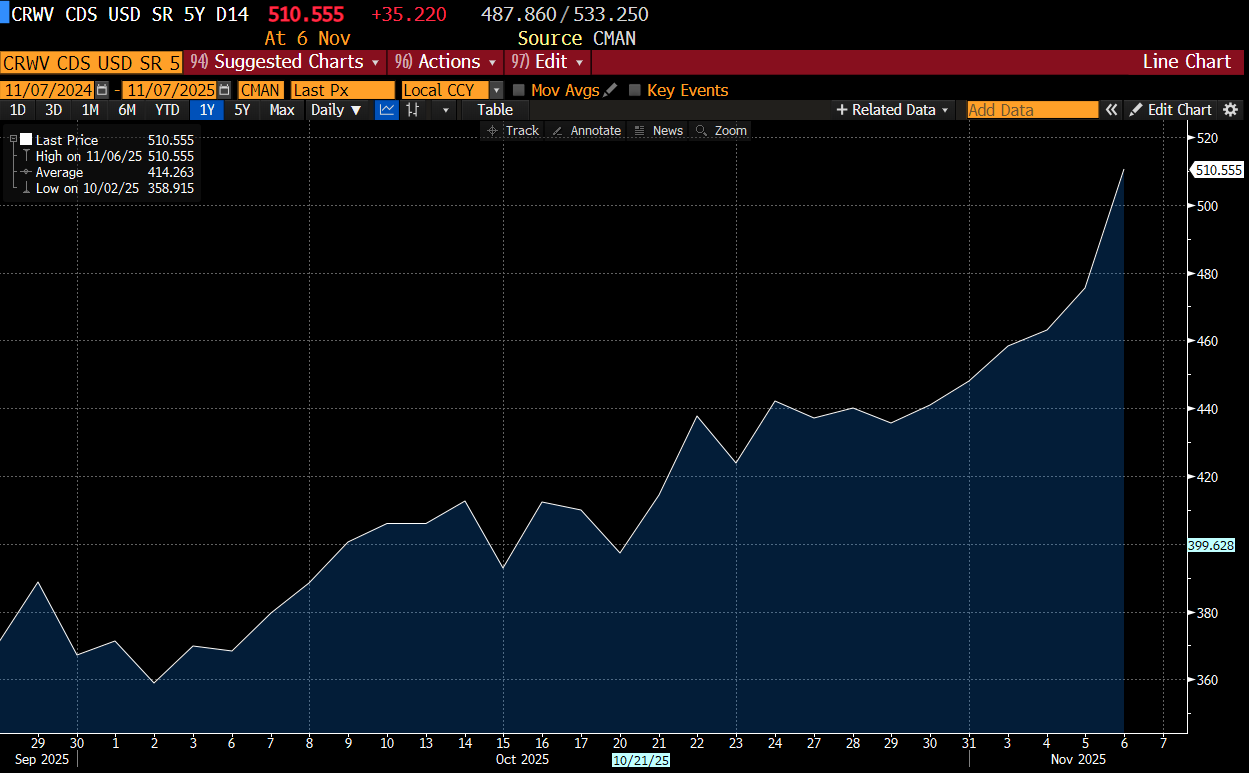Click the Add Data input field
This screenshot has width=1249, height=773.
coord(1032,110)
